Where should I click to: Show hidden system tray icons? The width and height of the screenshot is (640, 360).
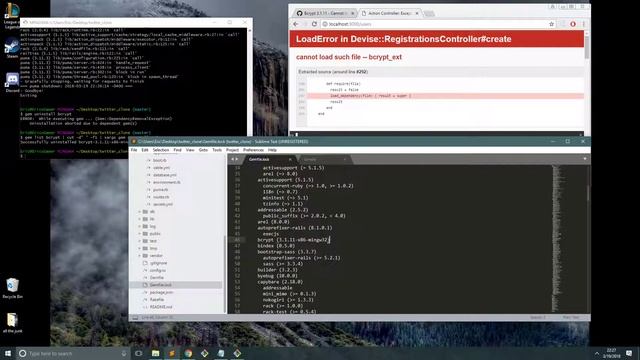click(x=597, y=353)
